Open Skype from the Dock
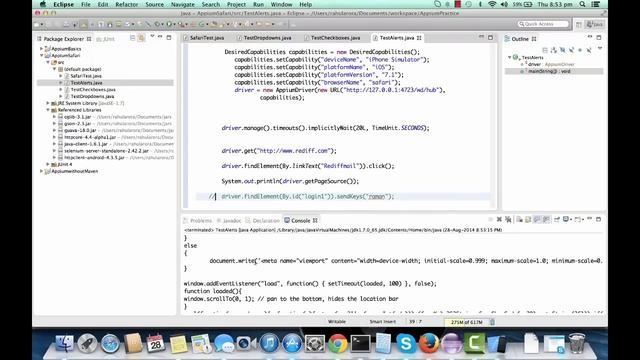Viewport: 640px width, 360px height. click(x=406, y=343)
